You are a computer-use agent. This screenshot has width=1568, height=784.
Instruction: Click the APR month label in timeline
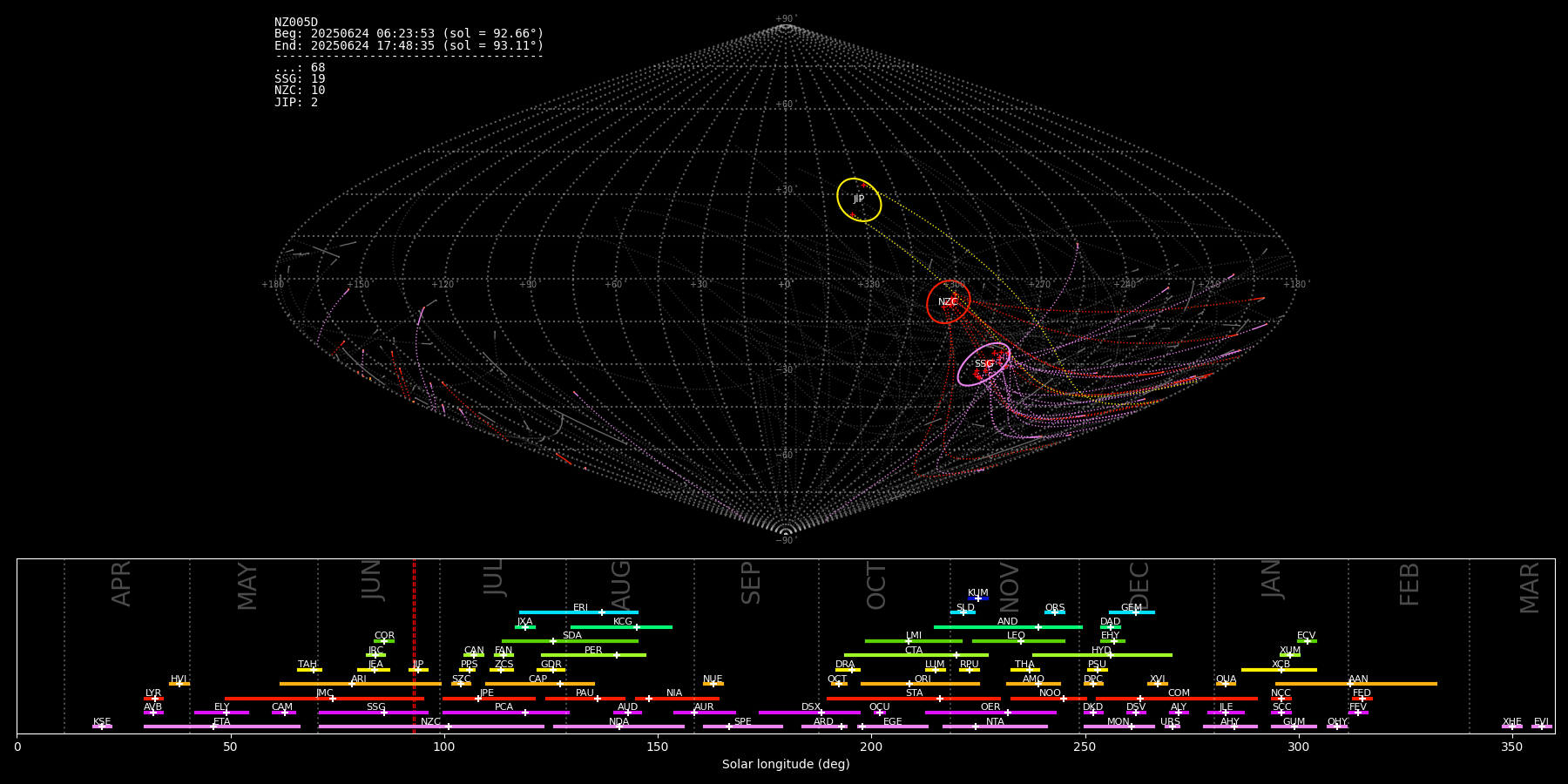[122, 584]
